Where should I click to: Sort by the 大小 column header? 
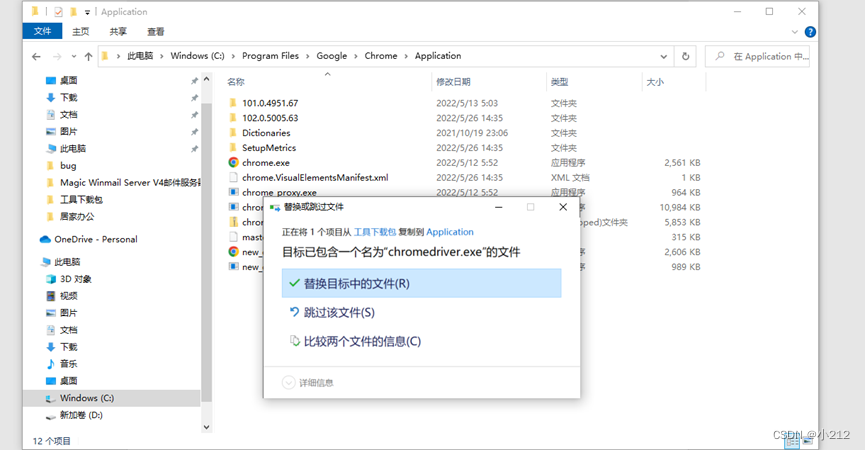pos(655,82)
